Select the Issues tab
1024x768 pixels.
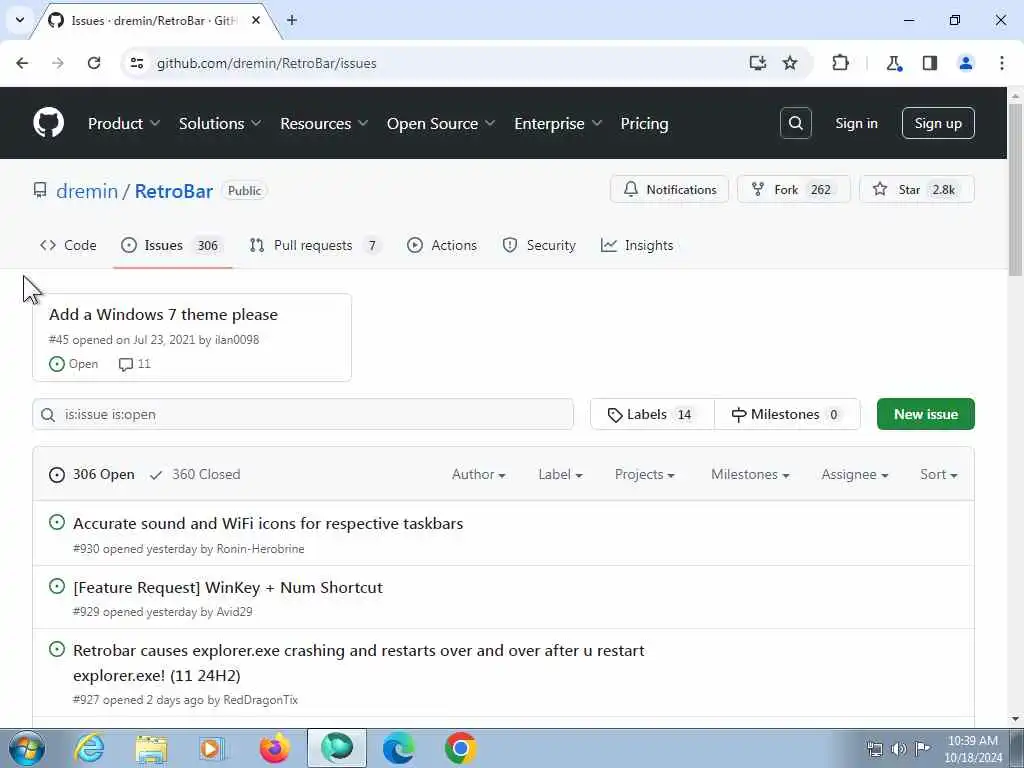point(172,246)
